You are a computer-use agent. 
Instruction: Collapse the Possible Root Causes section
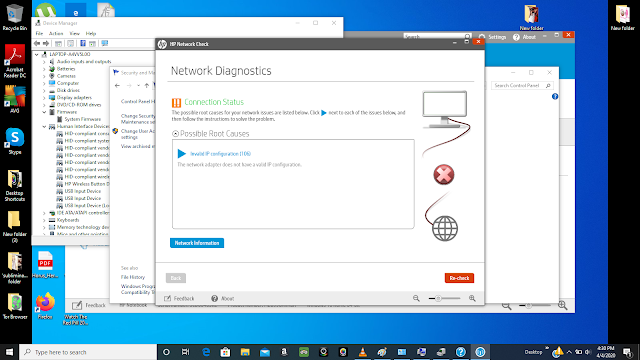(x=175, y=133)
